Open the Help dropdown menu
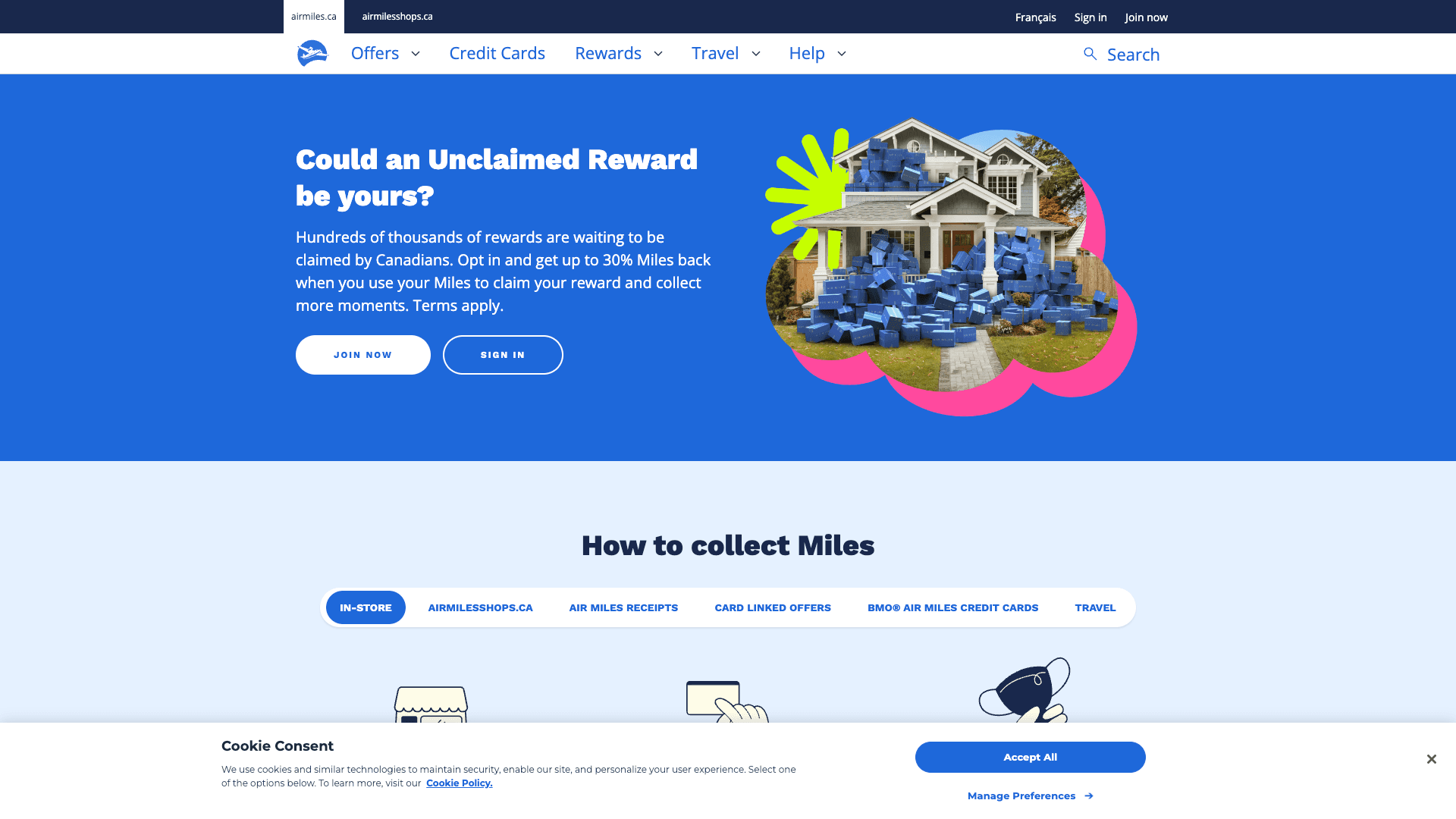Screen dimensions: 1456x819 (x=817, y=53)
